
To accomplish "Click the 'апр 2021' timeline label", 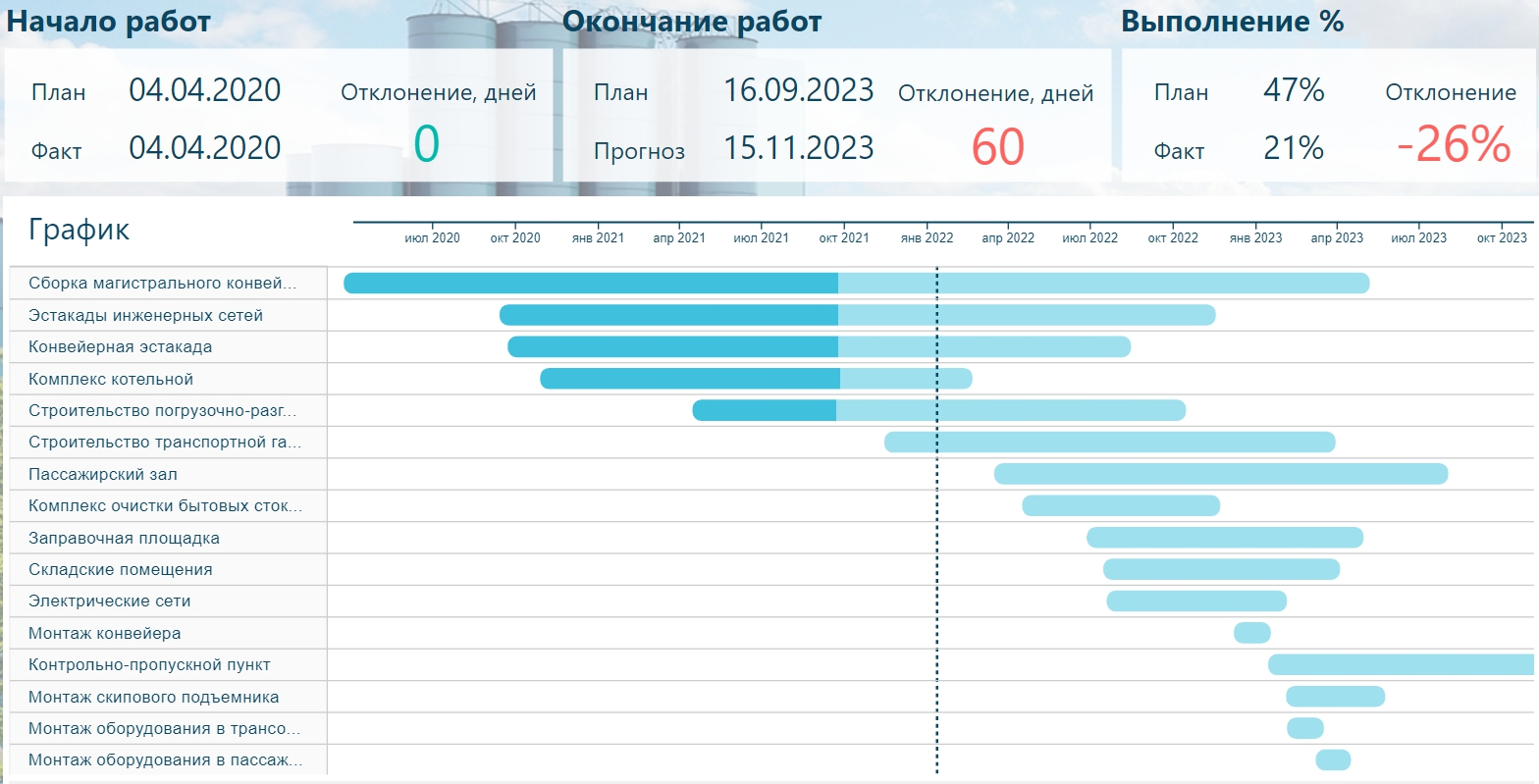I will [x=679, y=238].
